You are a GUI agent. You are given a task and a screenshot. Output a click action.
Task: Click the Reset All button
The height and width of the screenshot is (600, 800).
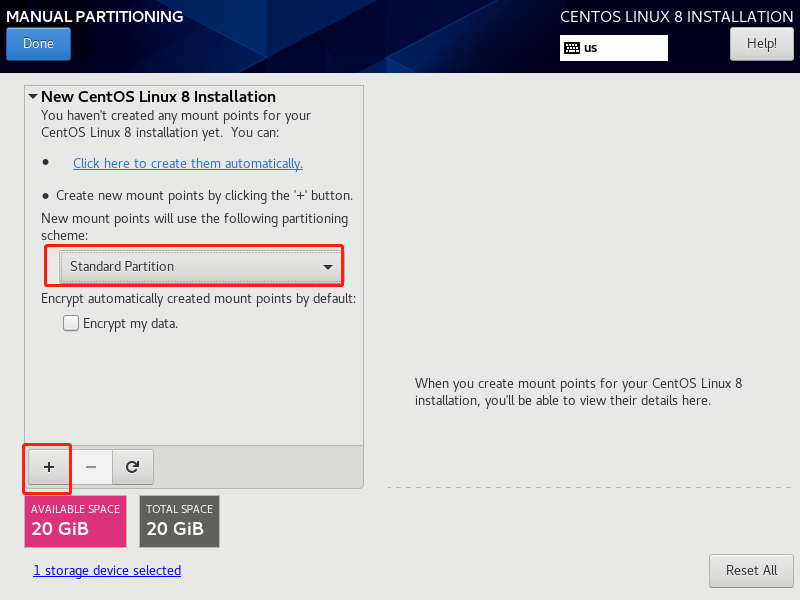click(x=751, y=570)
